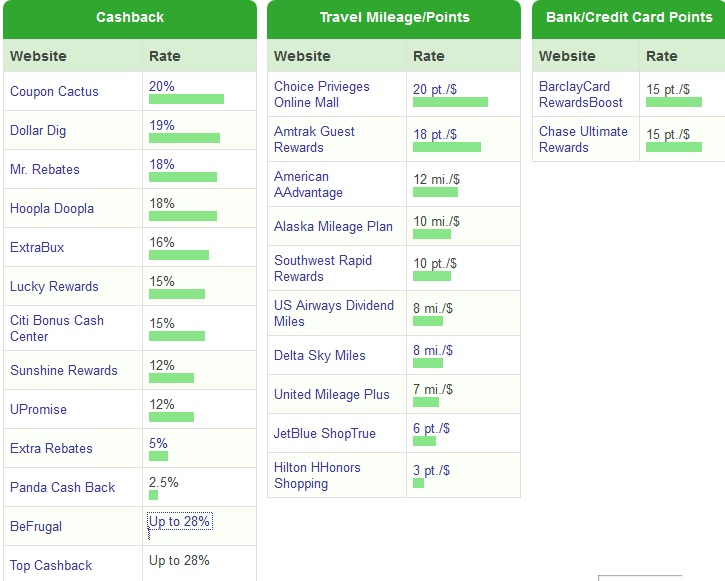Click the Dollar Dig cashback link

38,131
